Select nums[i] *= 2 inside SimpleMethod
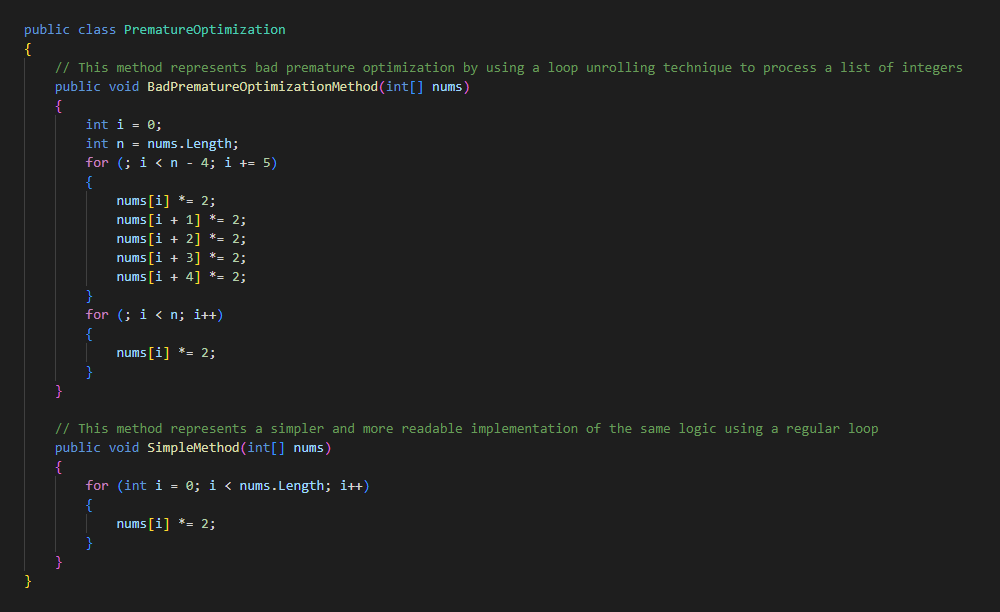The height and width of the screenshot is (612, 1000). point(166,523)
